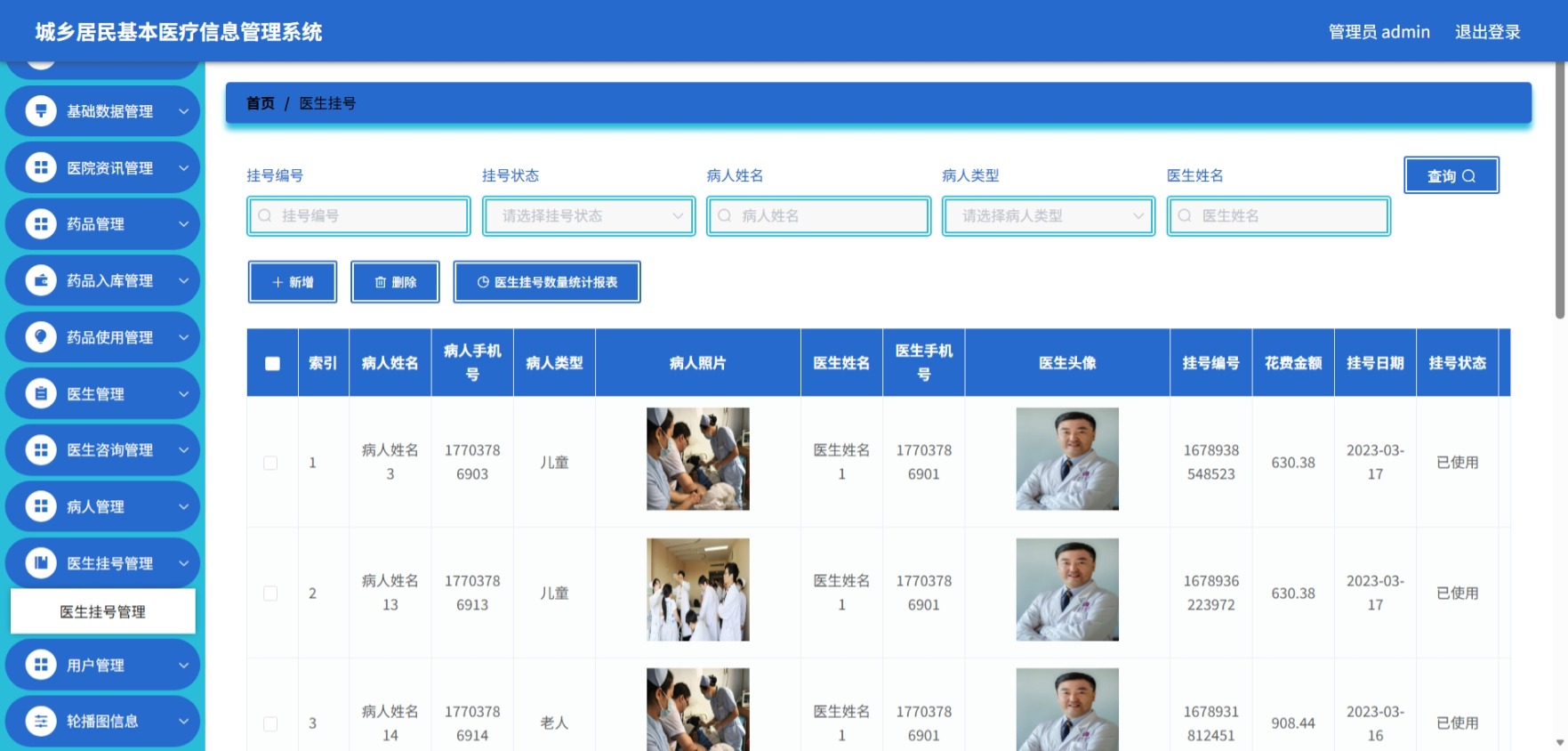Expand 医生咨询管理 menu chevron
This screenshot has width=1568, height=751.
click(x=183, y=449)
